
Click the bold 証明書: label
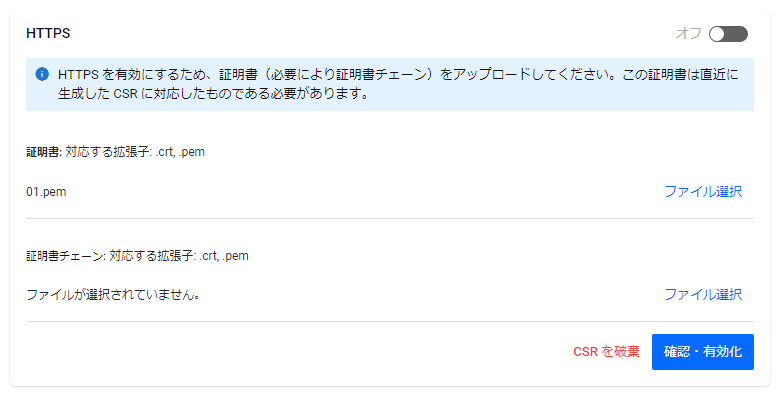click(44, 152)
